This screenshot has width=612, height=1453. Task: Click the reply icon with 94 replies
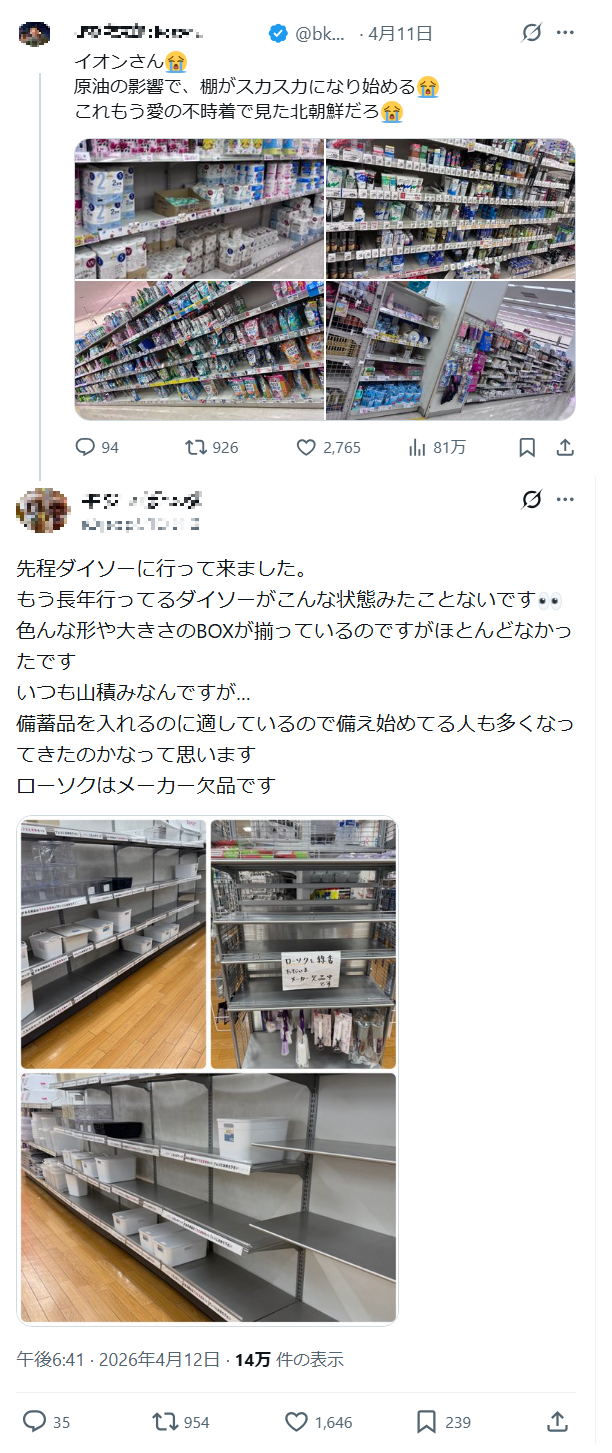[x=86, y=447]
